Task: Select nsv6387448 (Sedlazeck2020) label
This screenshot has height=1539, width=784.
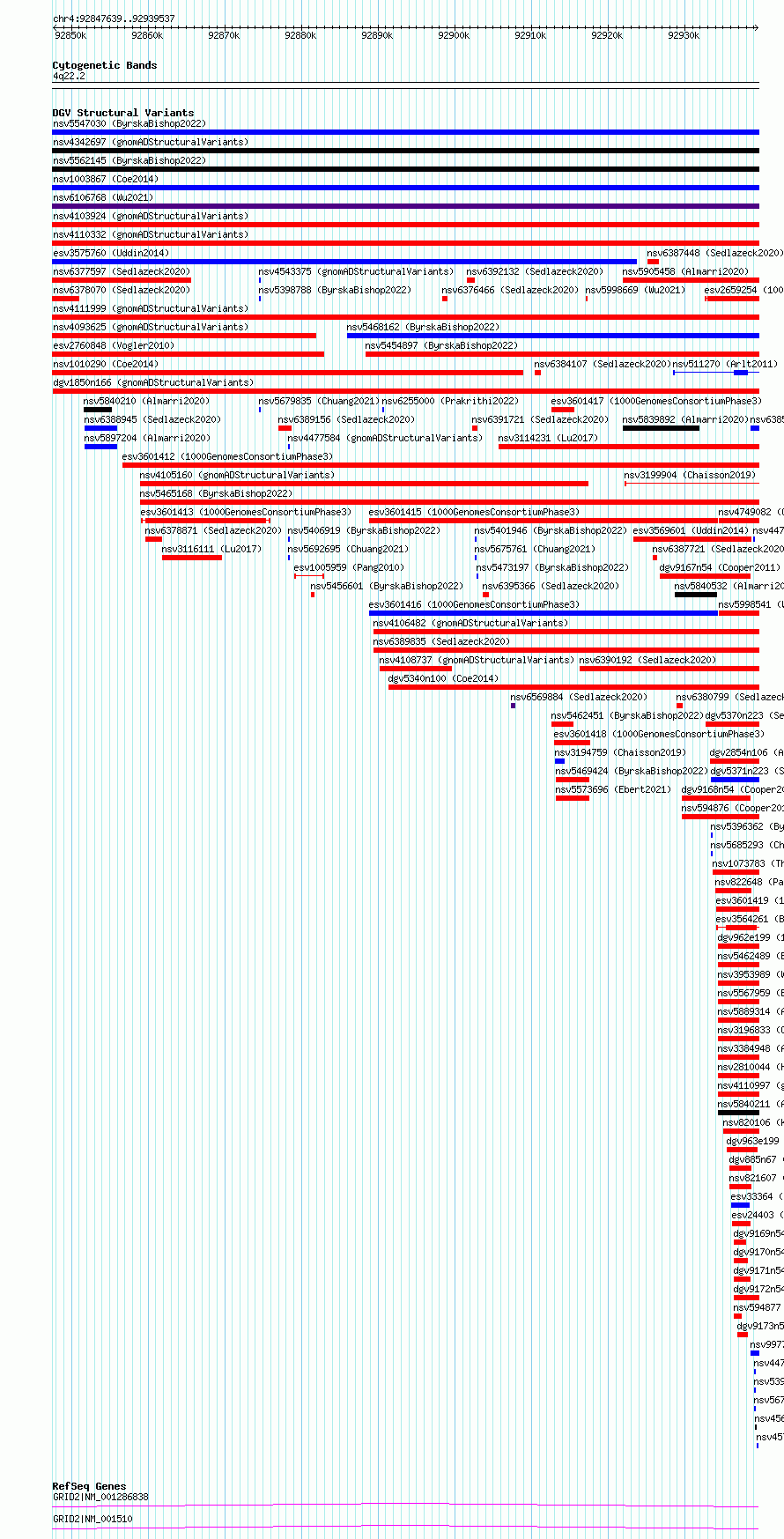Action: [715, 254]
